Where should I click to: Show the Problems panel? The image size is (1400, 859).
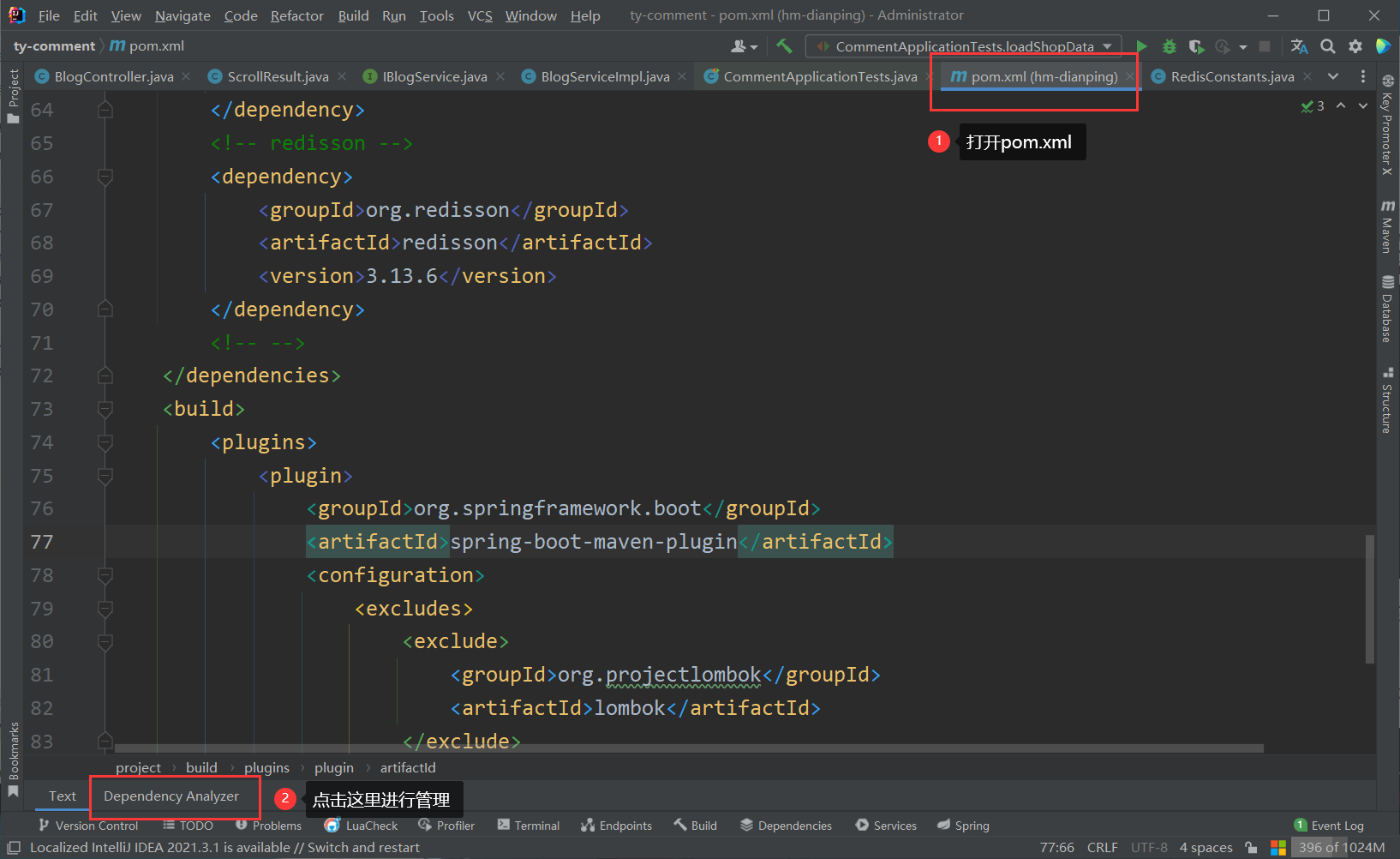coord(268,826)
